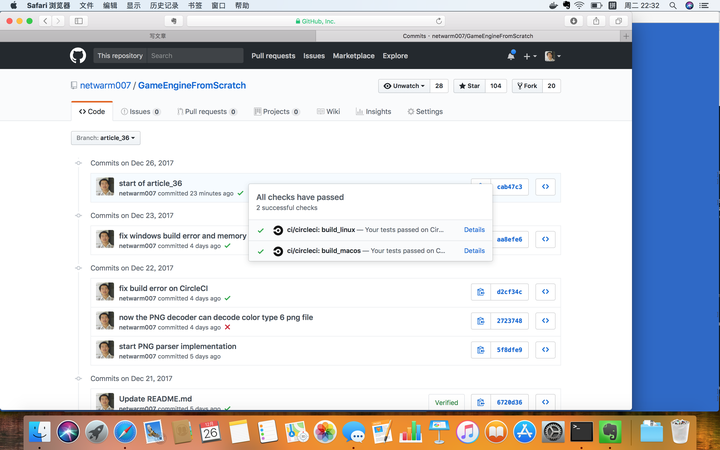The height and width of the screenshot is (450, 720).
Task: Browse code at commit d2cf34c
Action: tap(546, 292)
